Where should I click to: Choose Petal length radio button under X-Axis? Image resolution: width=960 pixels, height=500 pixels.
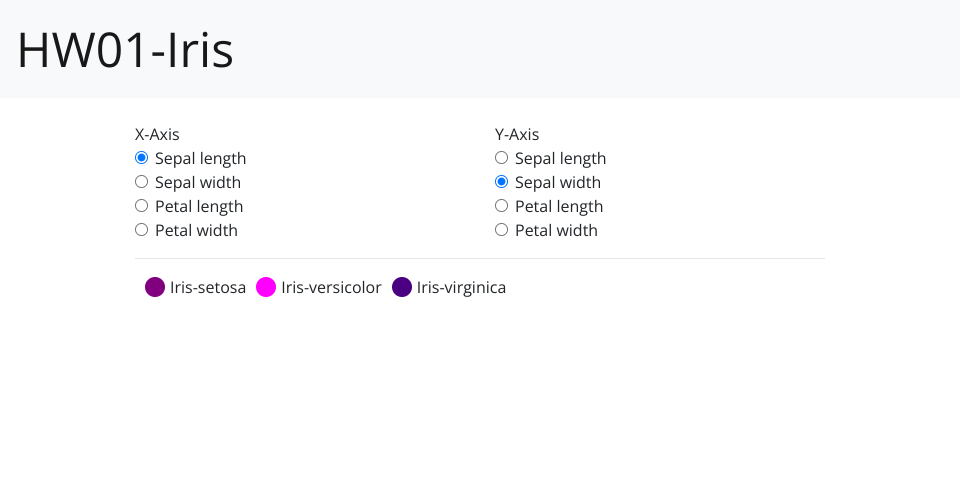point(141,206)
